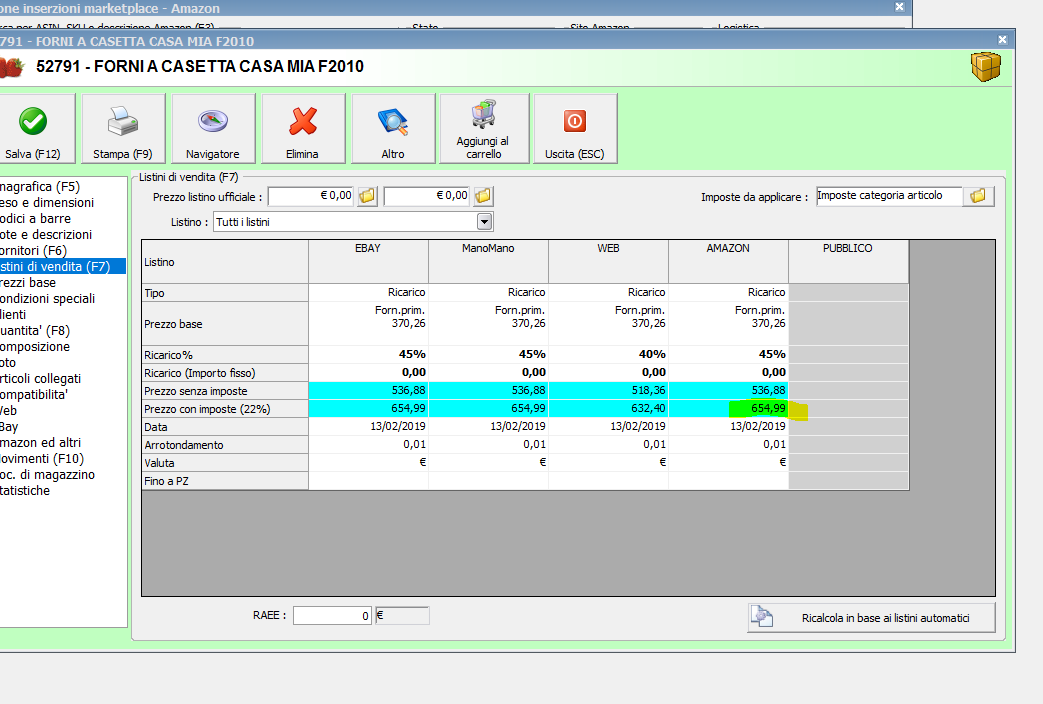Image resolution: width=1043 pixels, height=704 pixels.
Task: Click the Imposte da applicare field
Action: [889, 196]
